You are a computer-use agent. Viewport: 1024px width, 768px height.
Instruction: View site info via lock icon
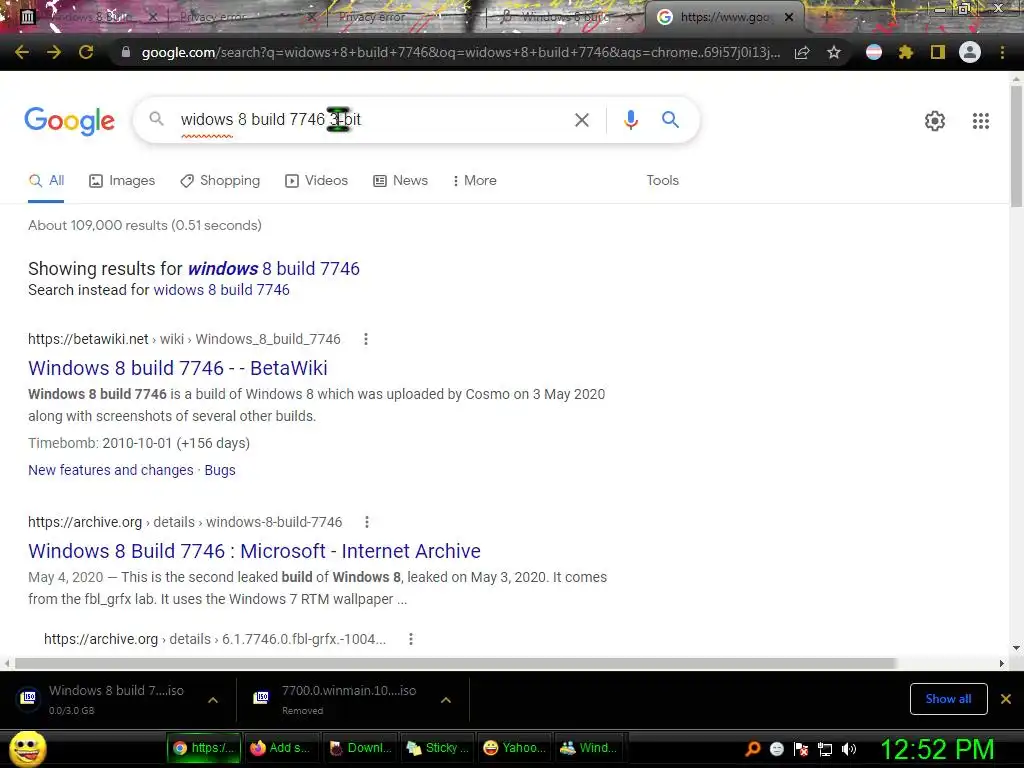[125, 52]
